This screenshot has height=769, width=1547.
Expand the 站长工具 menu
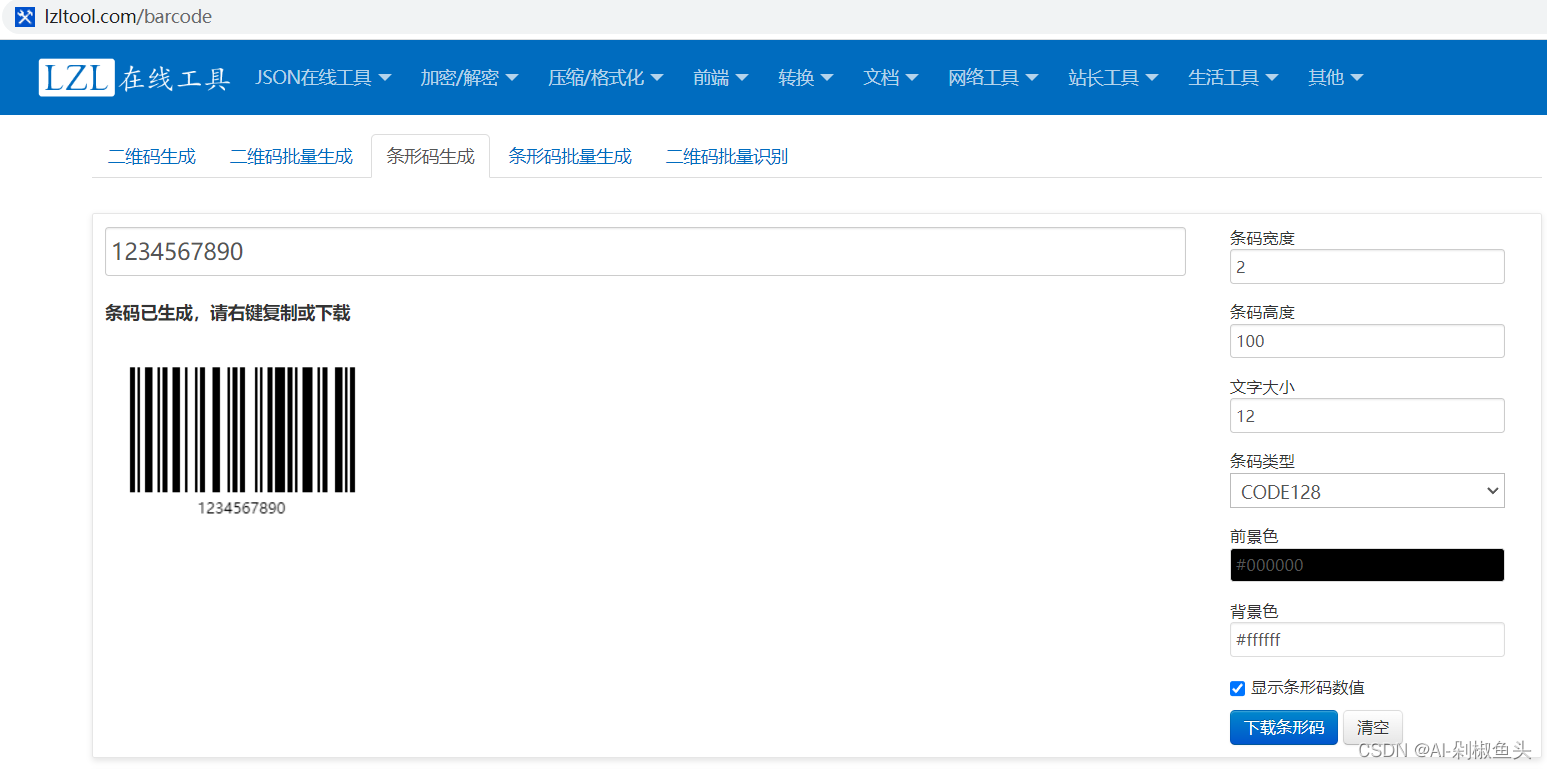pos(1113,77)
